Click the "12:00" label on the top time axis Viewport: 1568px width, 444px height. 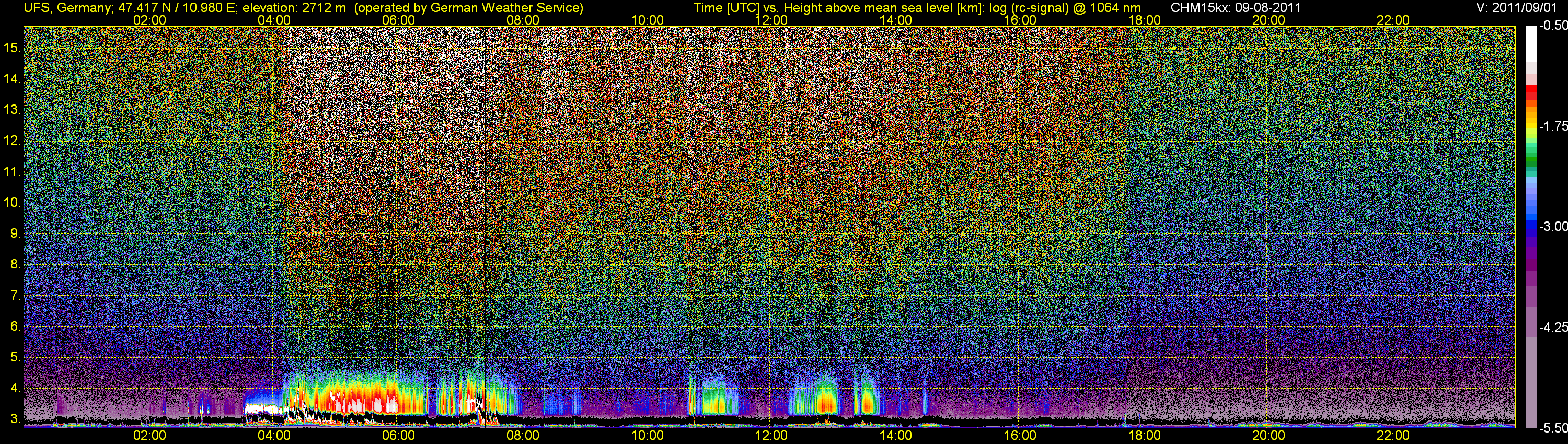tap(771, 20)
